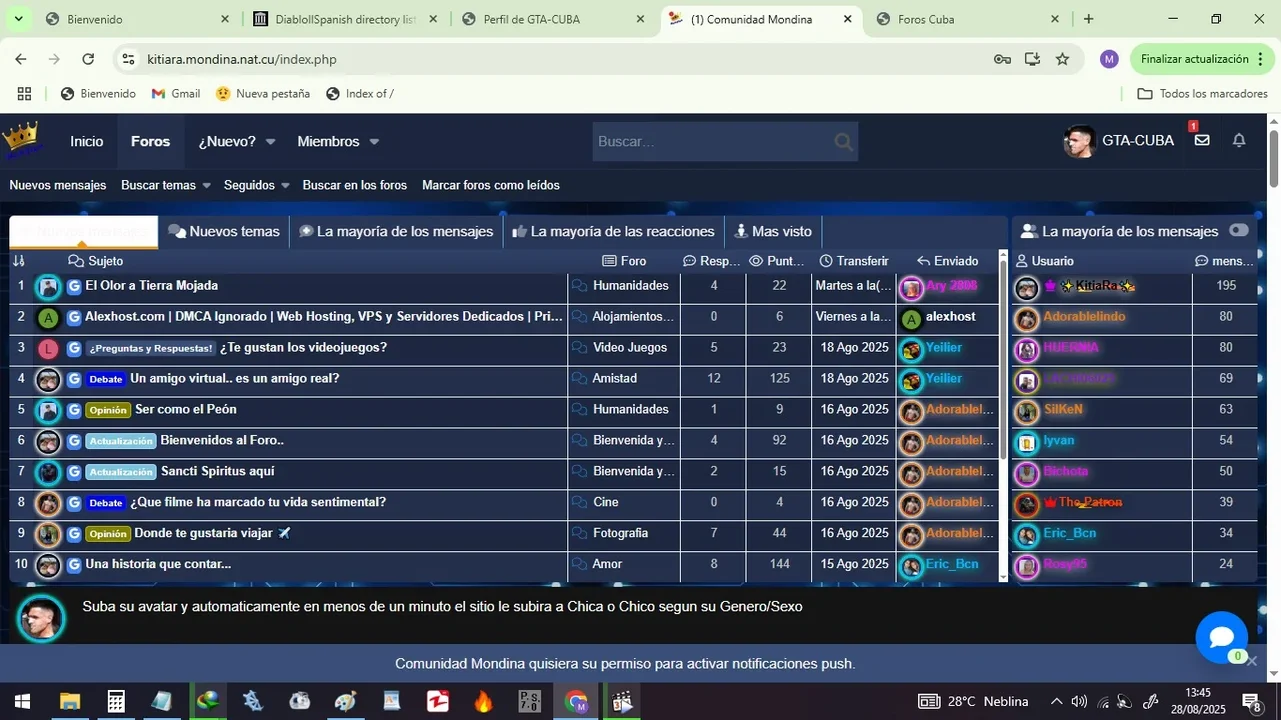Open Calculator from the Windows taskbar
The width and height of the screenshot is (1281, 720).
tap(116, 701)
